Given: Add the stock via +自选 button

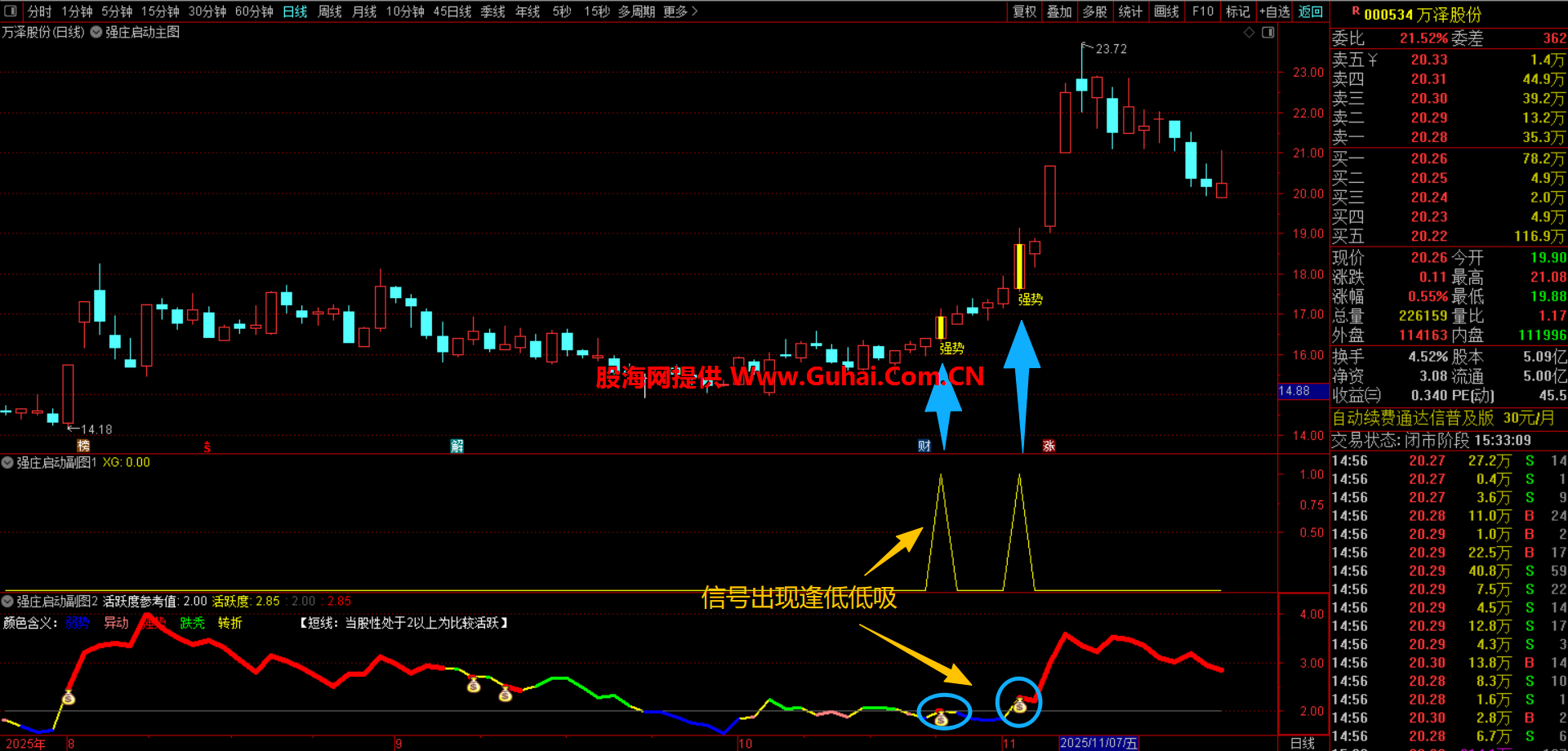Looking at the screenshot, I should (1274, 11).
